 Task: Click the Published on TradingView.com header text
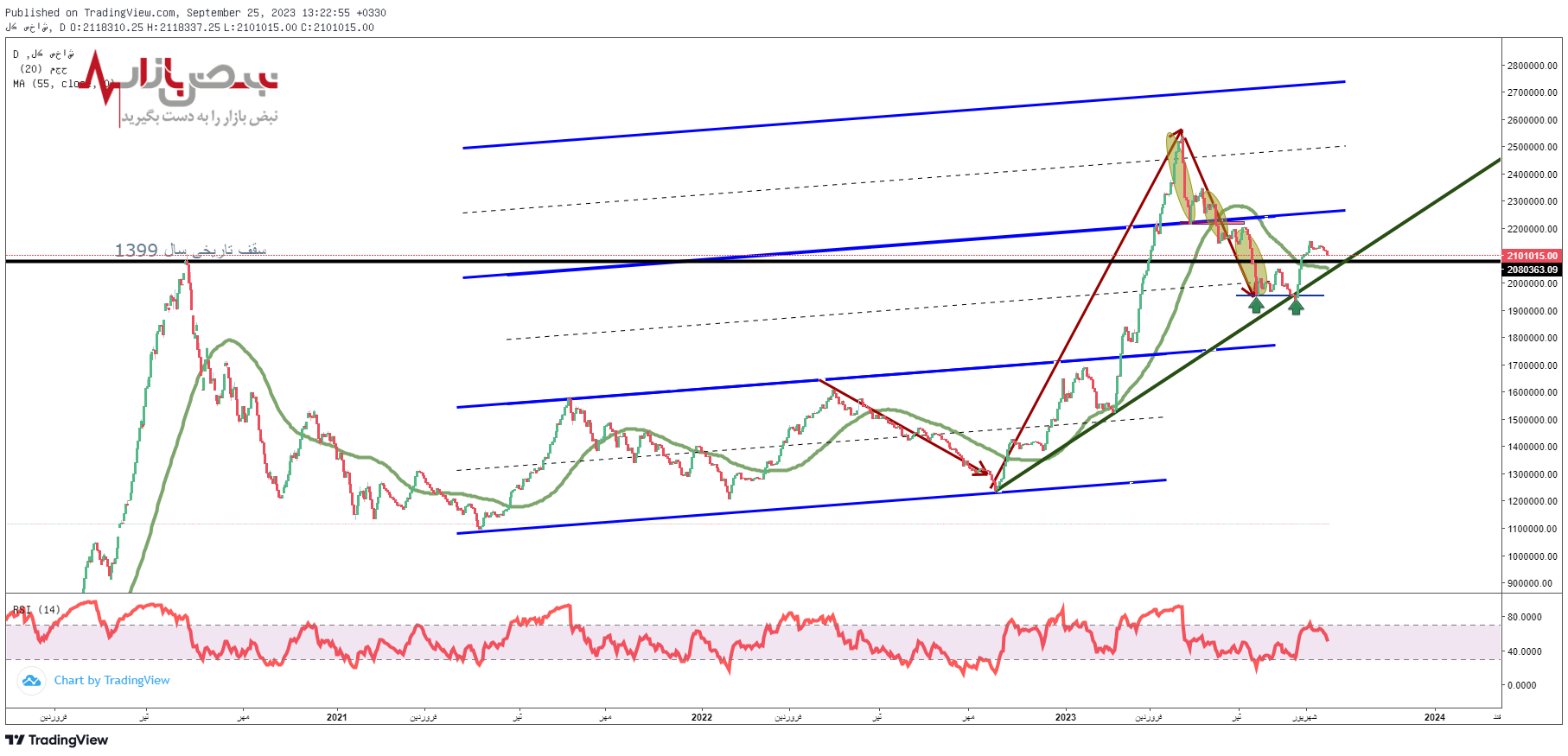[195, 13]
